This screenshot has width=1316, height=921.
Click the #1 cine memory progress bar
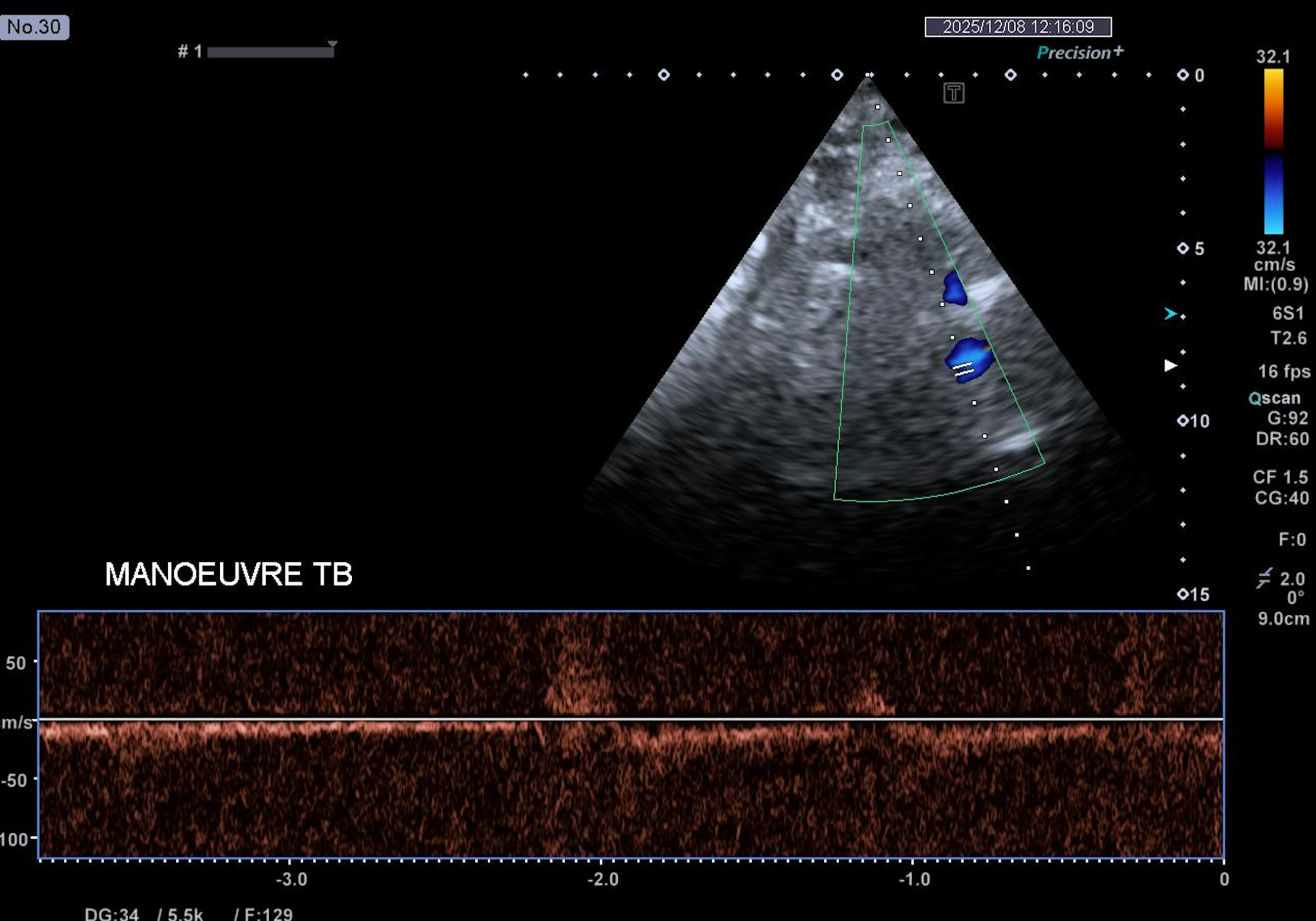(270, 53)
